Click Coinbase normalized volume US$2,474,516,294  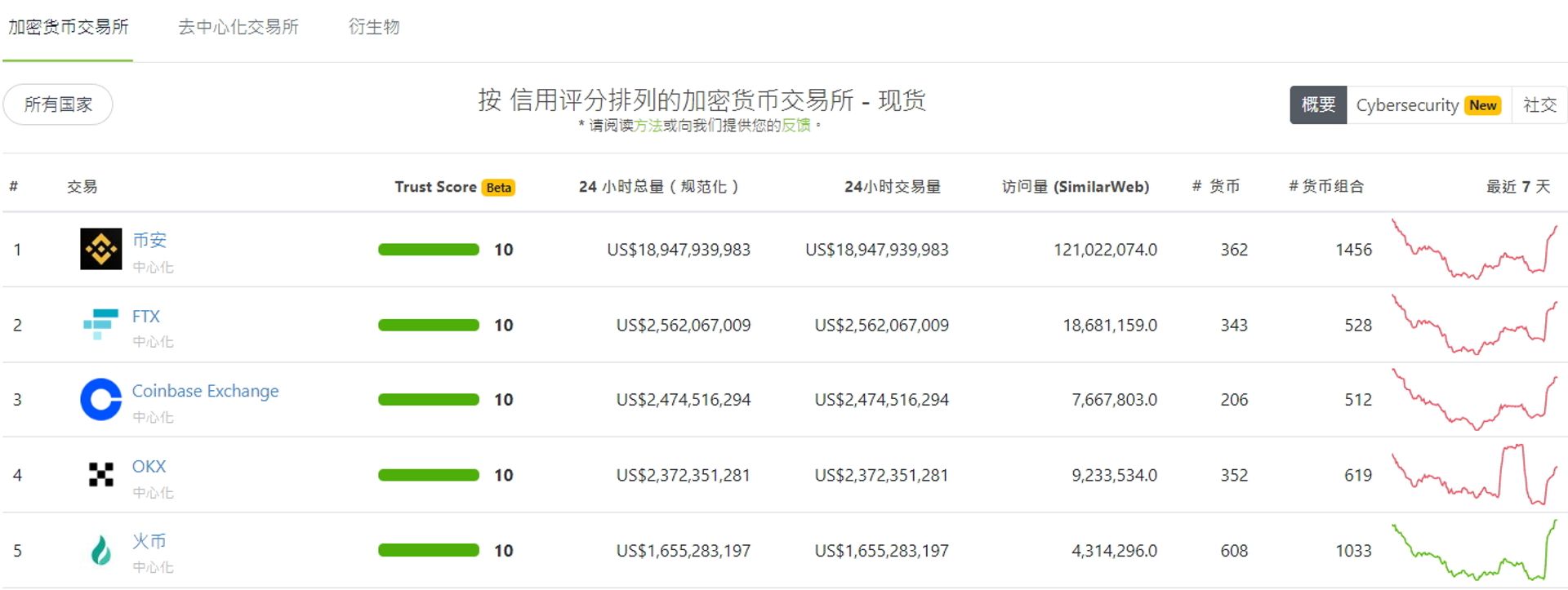pyautogui.click(x=684, y=400)
